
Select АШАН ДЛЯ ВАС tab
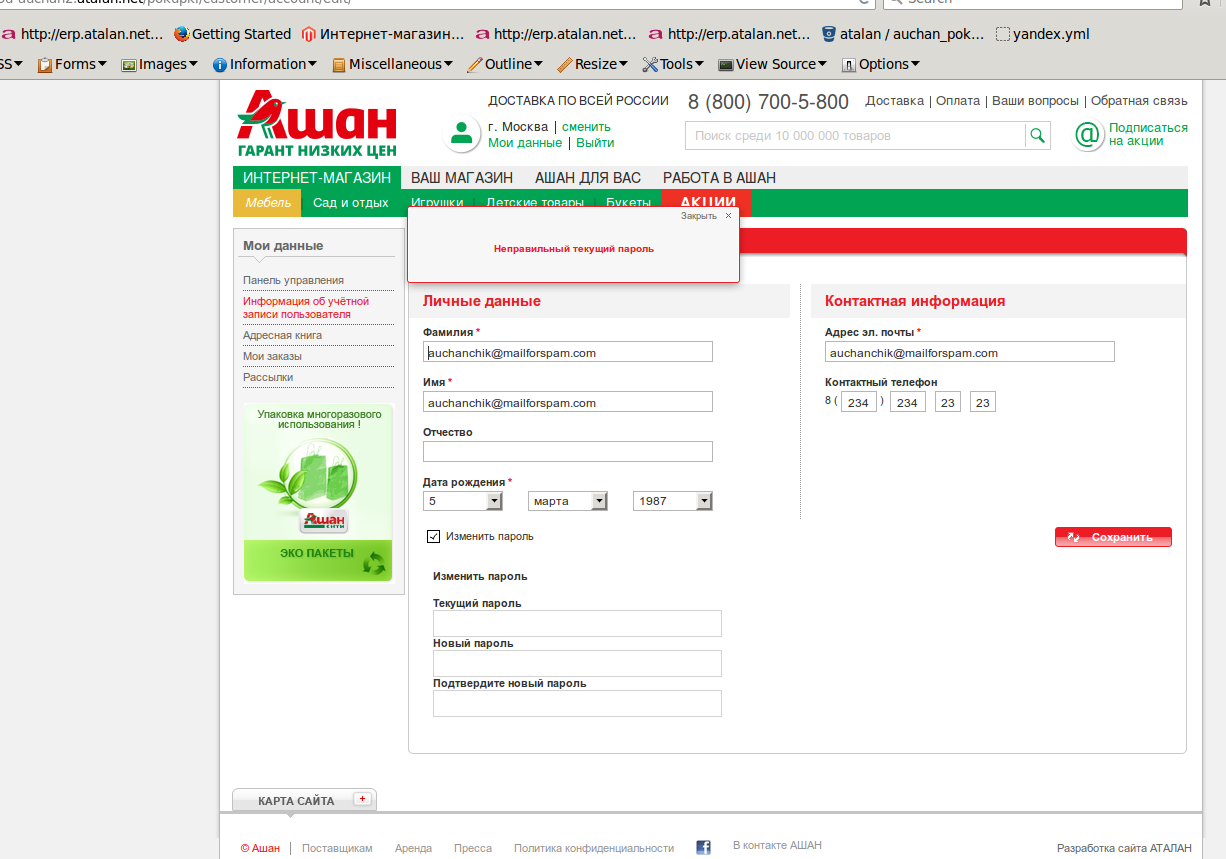[x=588, y=178]
